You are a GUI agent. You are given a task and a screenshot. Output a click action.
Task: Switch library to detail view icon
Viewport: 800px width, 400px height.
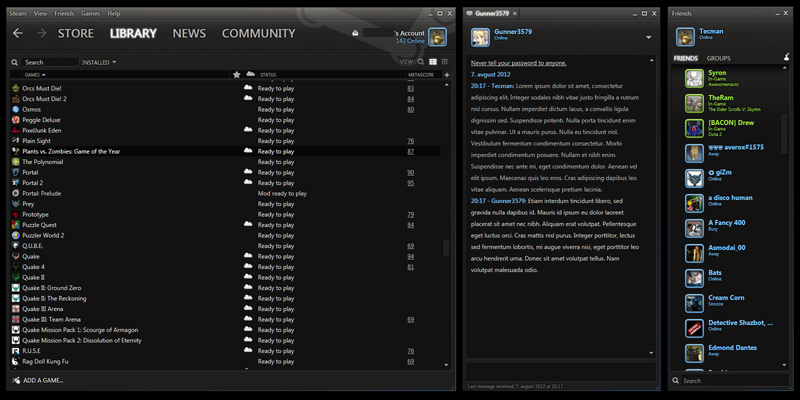(x=420, y=62)
